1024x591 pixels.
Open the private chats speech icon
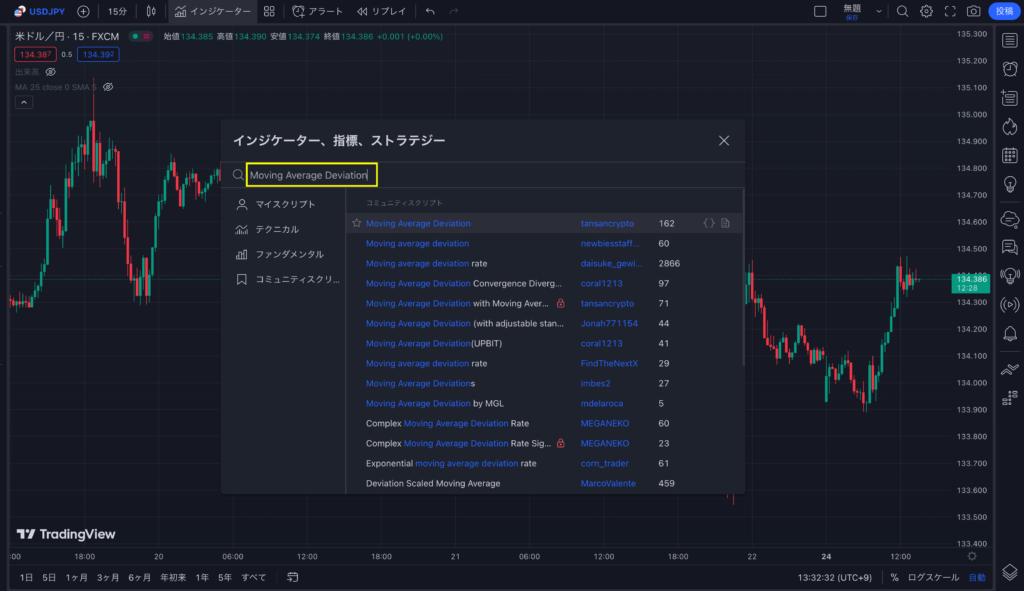tap(1010, 248)
